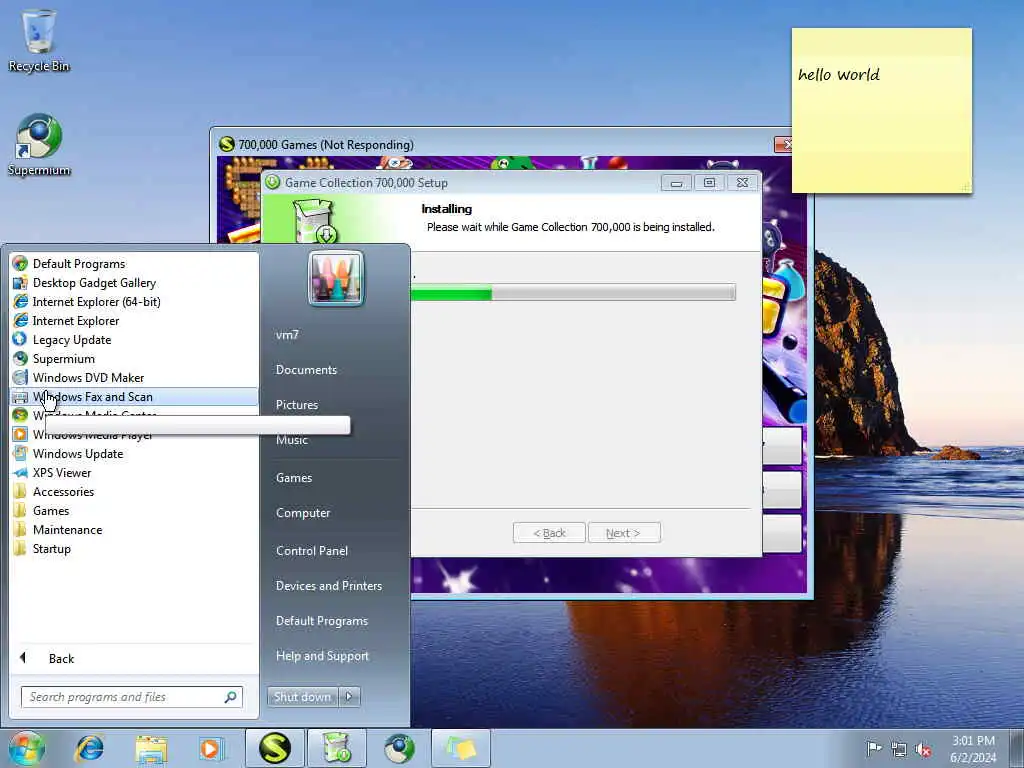Click the Show desktop strip
This screenshot has height=768, width=1024.
click(1017, 748)
